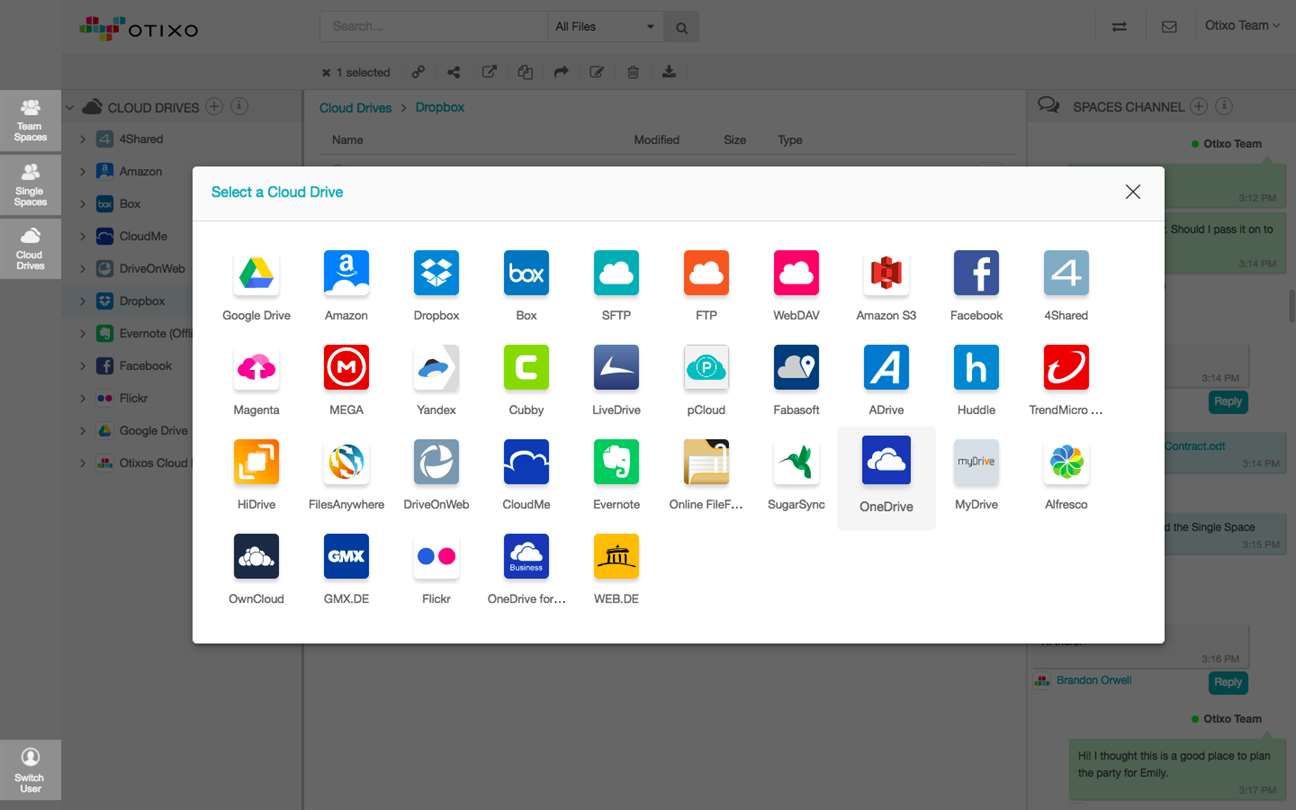This screenshot has width=1296, height=810.
Task: Expand the Dropbox drive in the tree
Action: tap(82, 301)
